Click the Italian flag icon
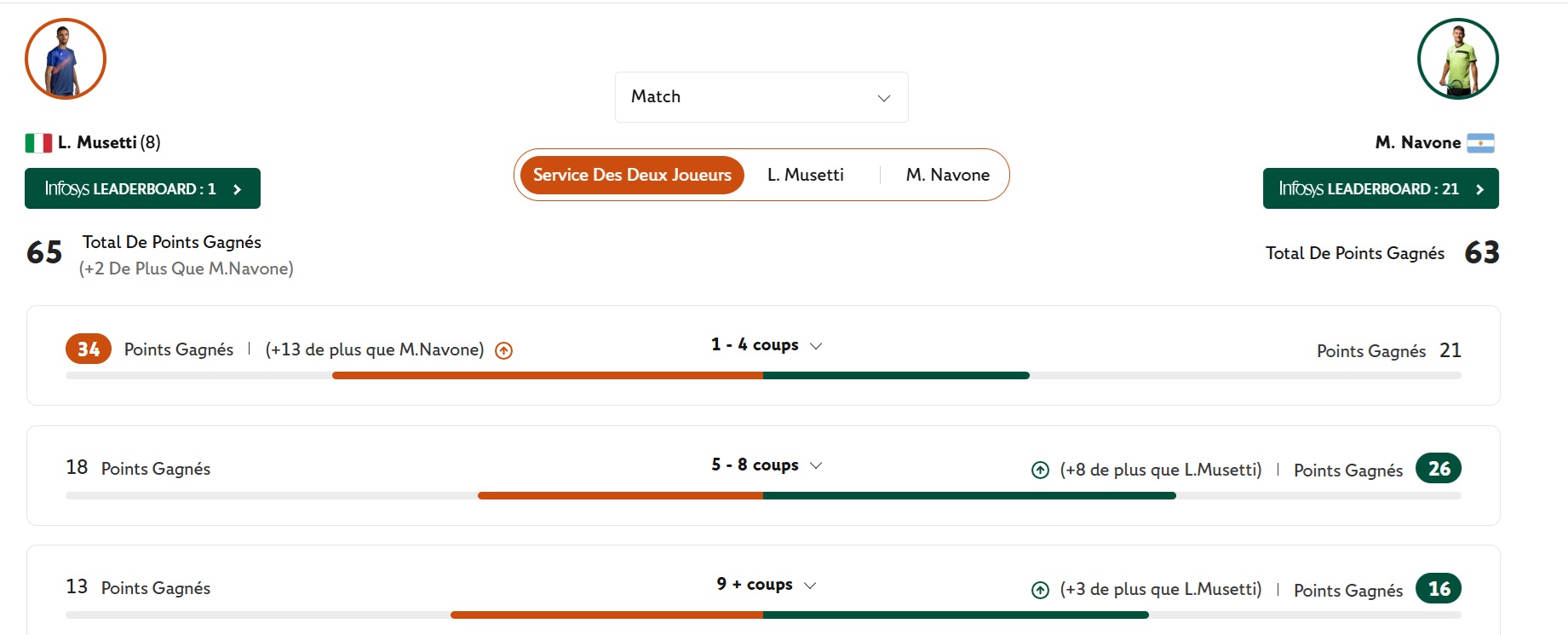Screen dimensions: 1568x635 coord(38,143)
